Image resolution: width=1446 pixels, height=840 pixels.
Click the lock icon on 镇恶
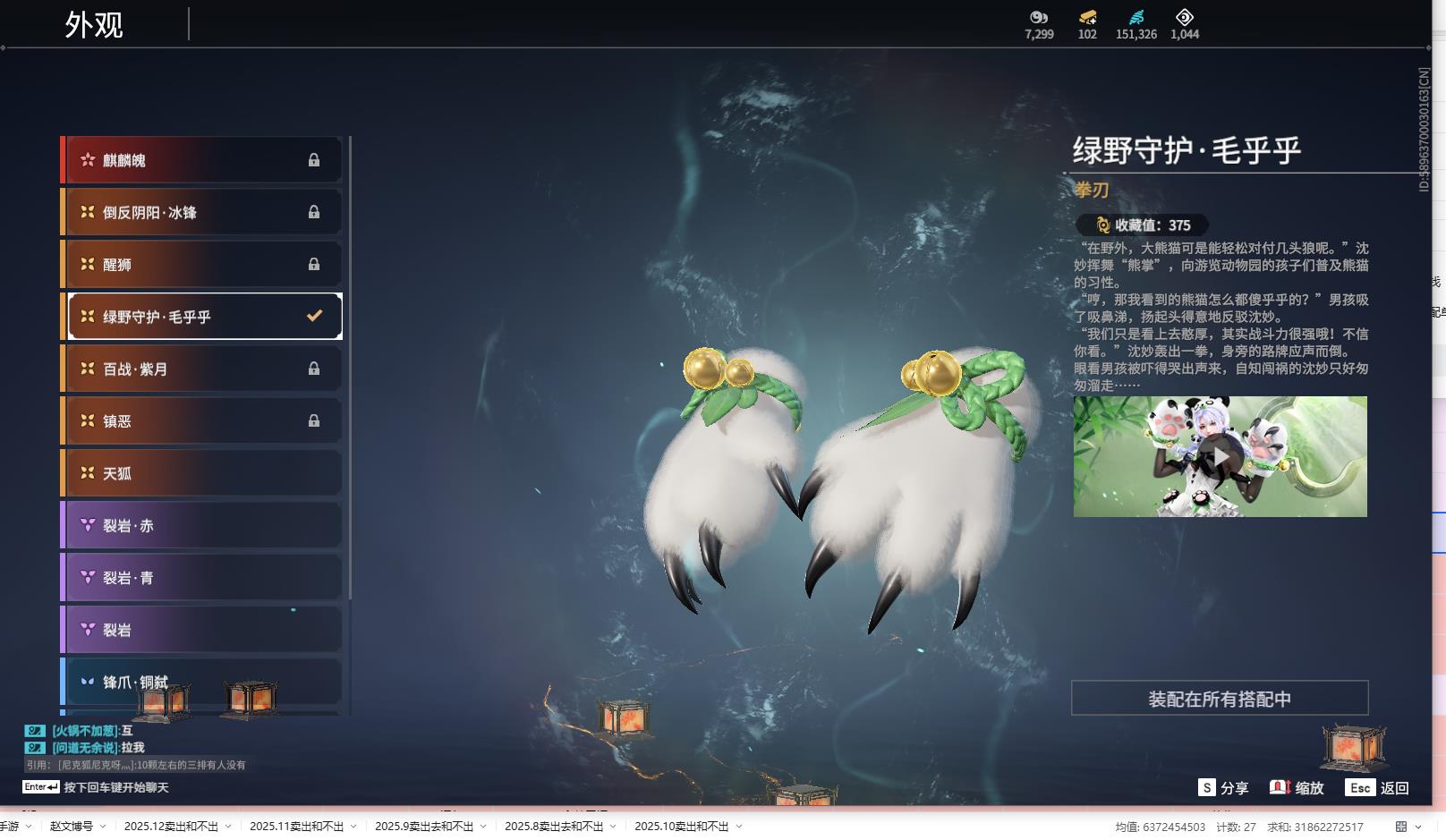(314, 420)
